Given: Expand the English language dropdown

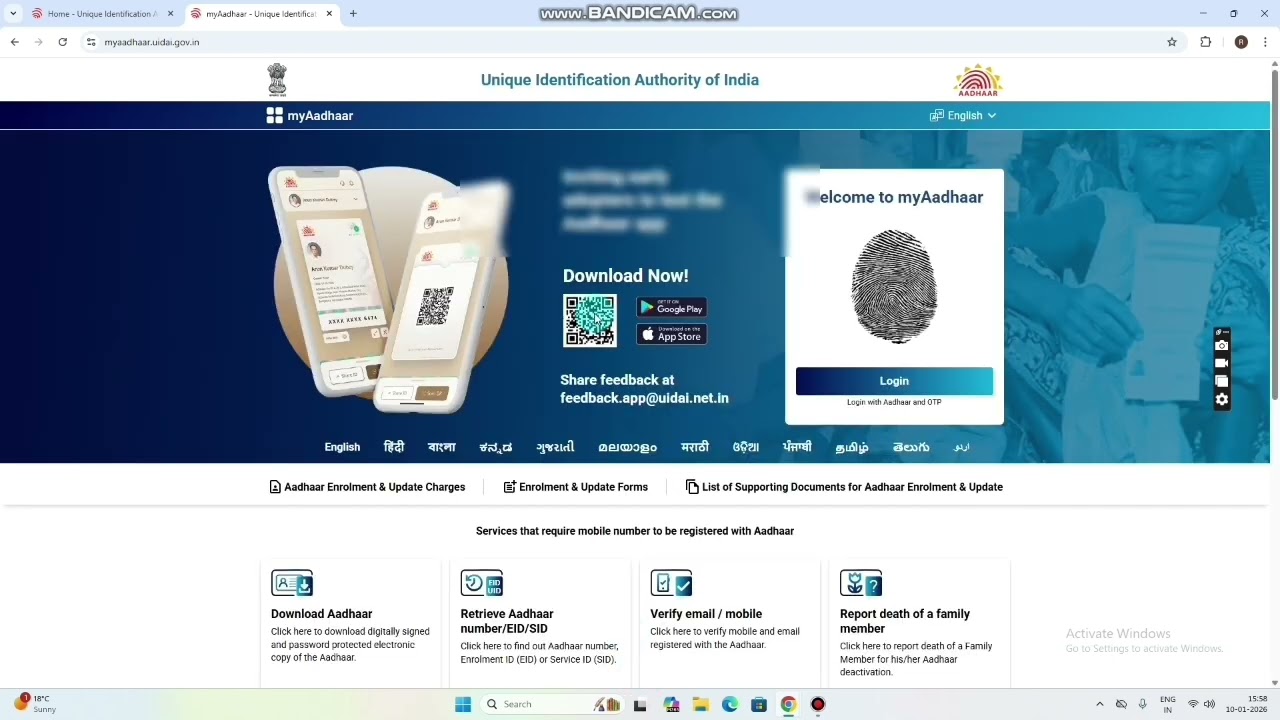Looking at the screenshot, I should click(x=963, y=116).
